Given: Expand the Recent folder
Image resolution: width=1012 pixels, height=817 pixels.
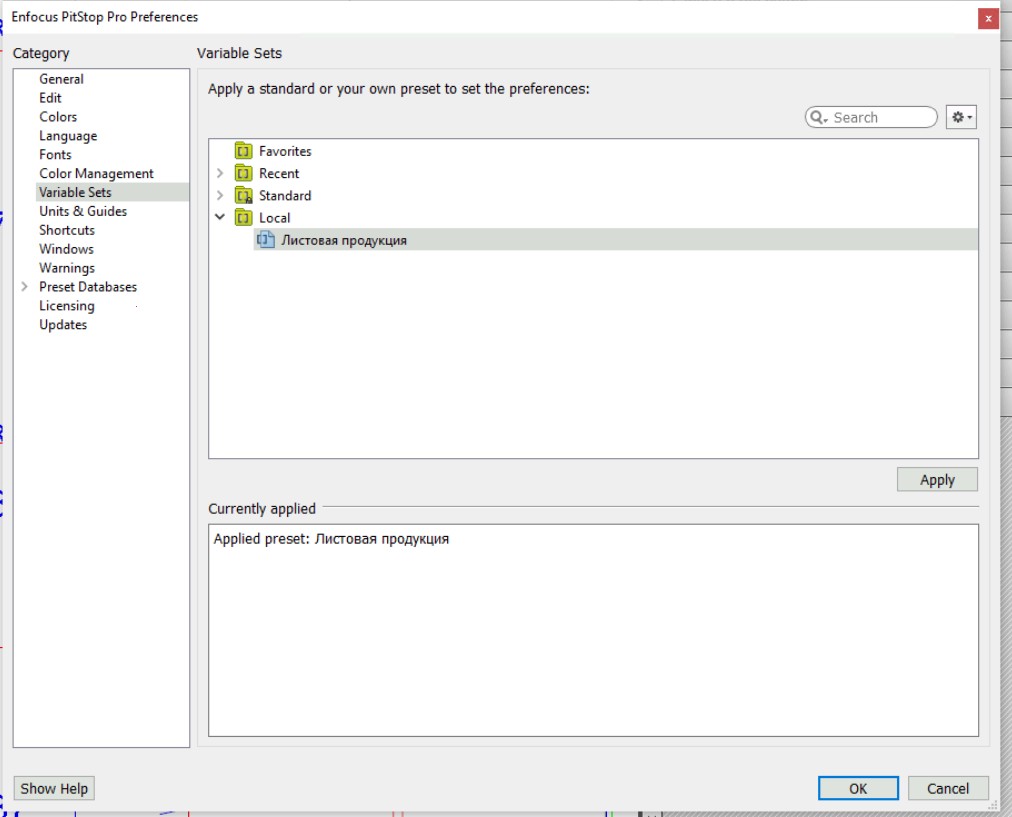Looking at the screenshot, I should pyautogui.click(x=219, y=173).
